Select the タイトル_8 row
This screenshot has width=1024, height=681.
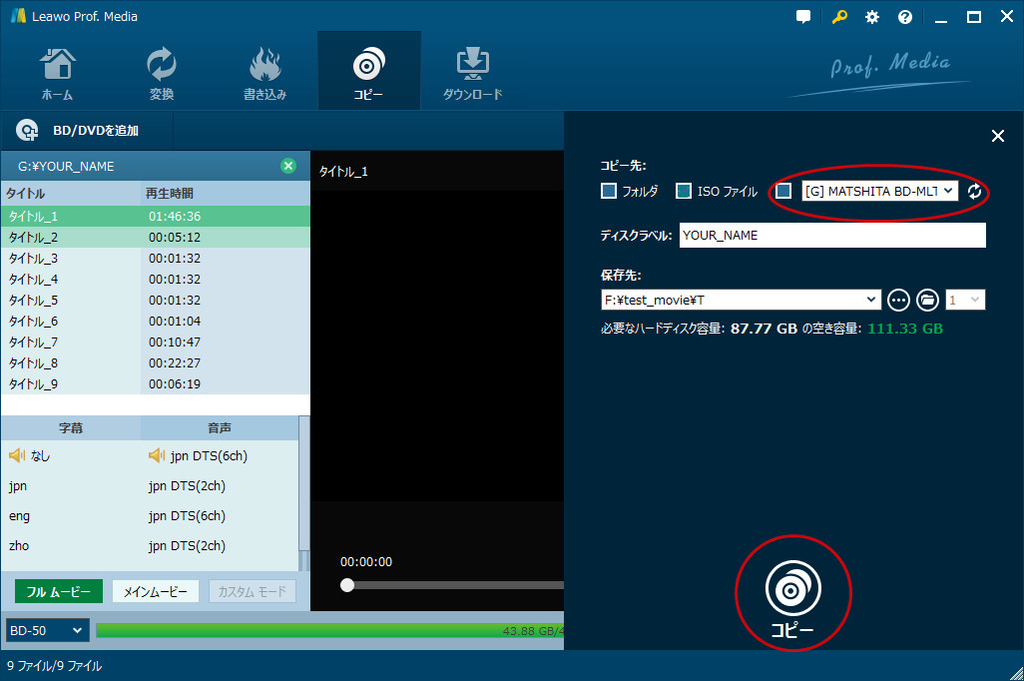click(155, 362)
